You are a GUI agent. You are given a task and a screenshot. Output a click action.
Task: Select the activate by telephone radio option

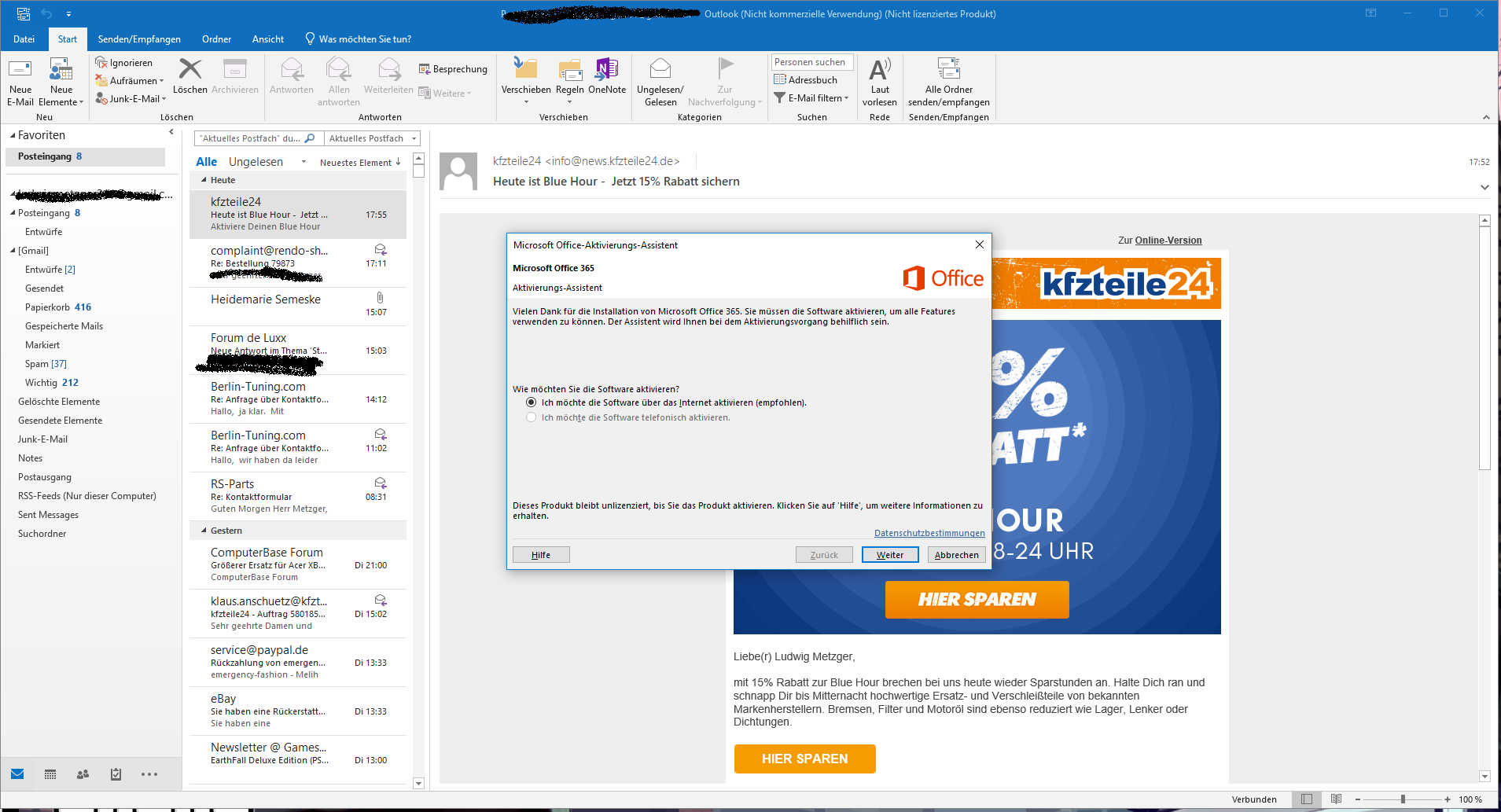point(532,417)
